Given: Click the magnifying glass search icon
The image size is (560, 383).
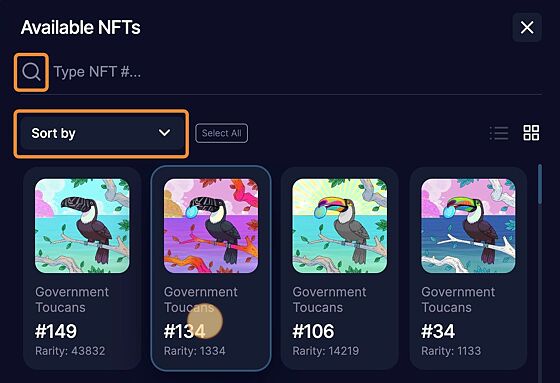Looking at the screenshot, I should coord(31,72).
